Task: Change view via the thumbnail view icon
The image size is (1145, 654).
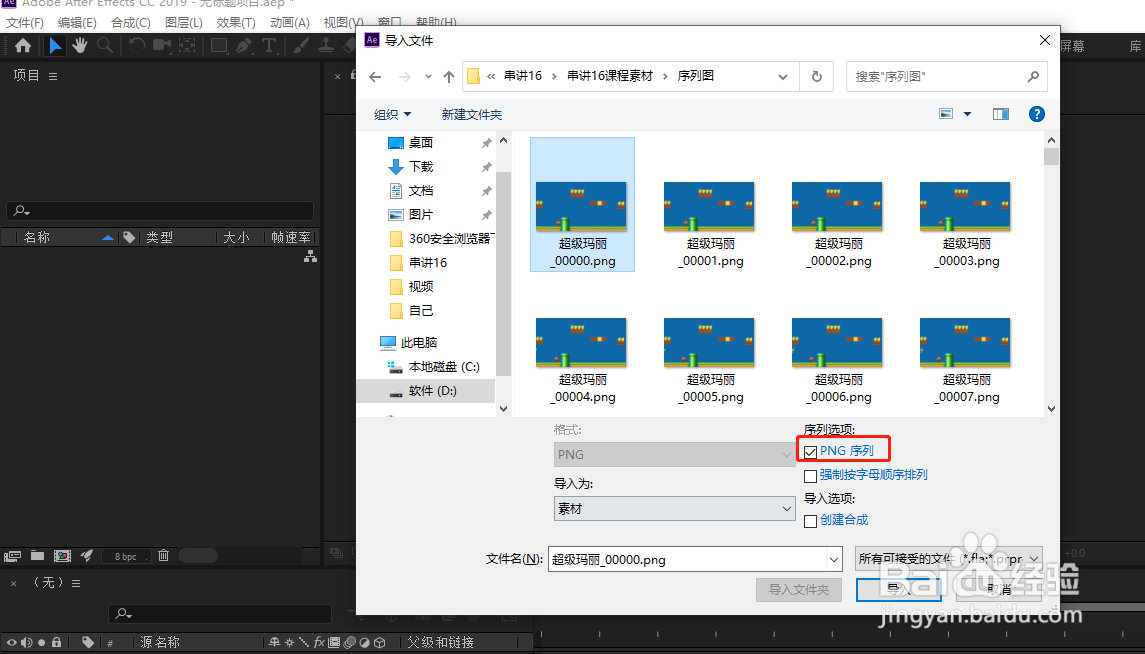Action: (946, 114)
